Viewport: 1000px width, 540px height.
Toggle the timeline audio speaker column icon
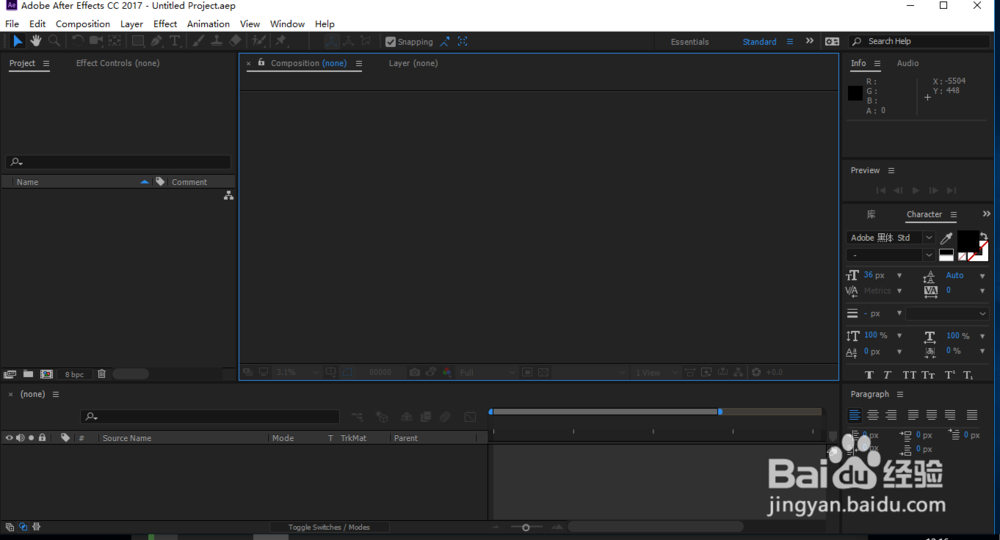coord(20,438)
